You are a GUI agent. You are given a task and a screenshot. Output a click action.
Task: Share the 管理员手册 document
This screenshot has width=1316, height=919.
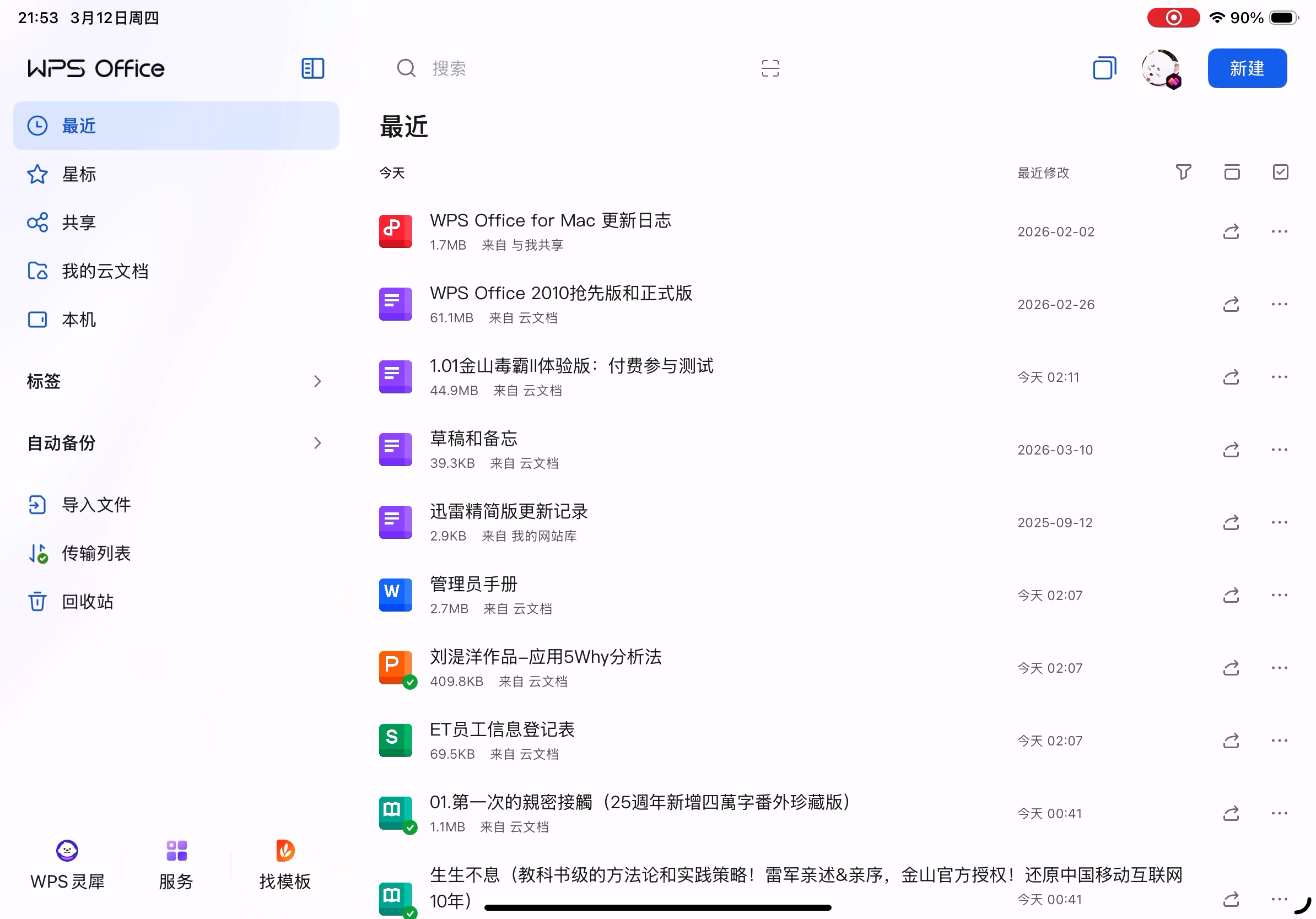click(1231, 595)
